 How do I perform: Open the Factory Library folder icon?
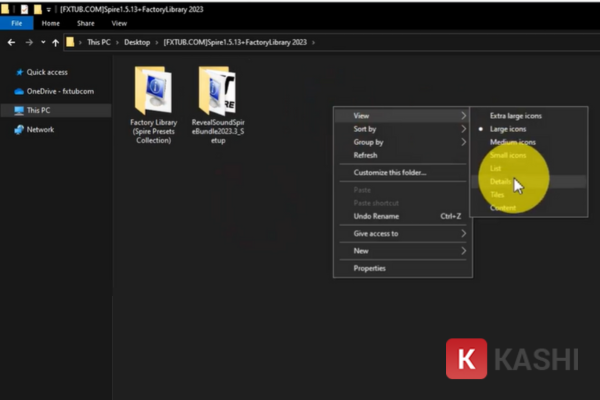(x=153, y=93)
